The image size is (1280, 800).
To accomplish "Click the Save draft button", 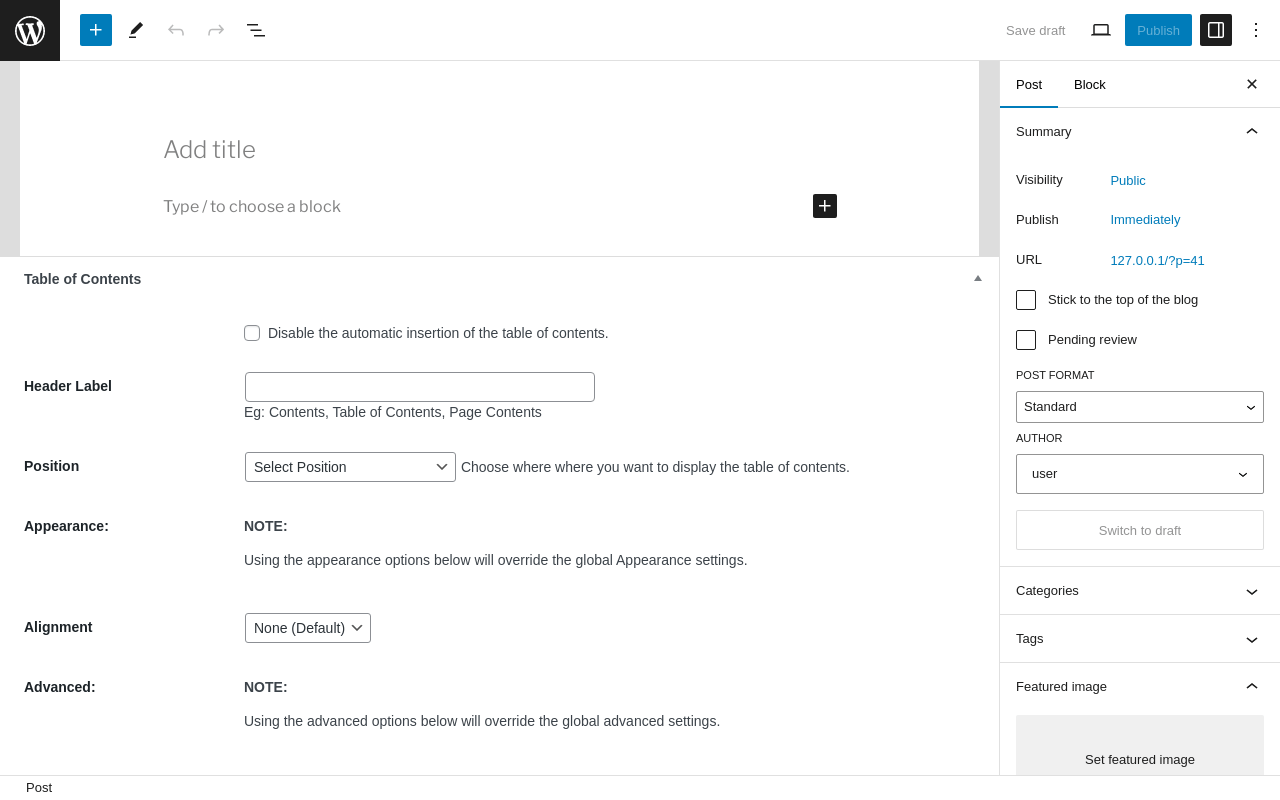I will [1035, 30].
